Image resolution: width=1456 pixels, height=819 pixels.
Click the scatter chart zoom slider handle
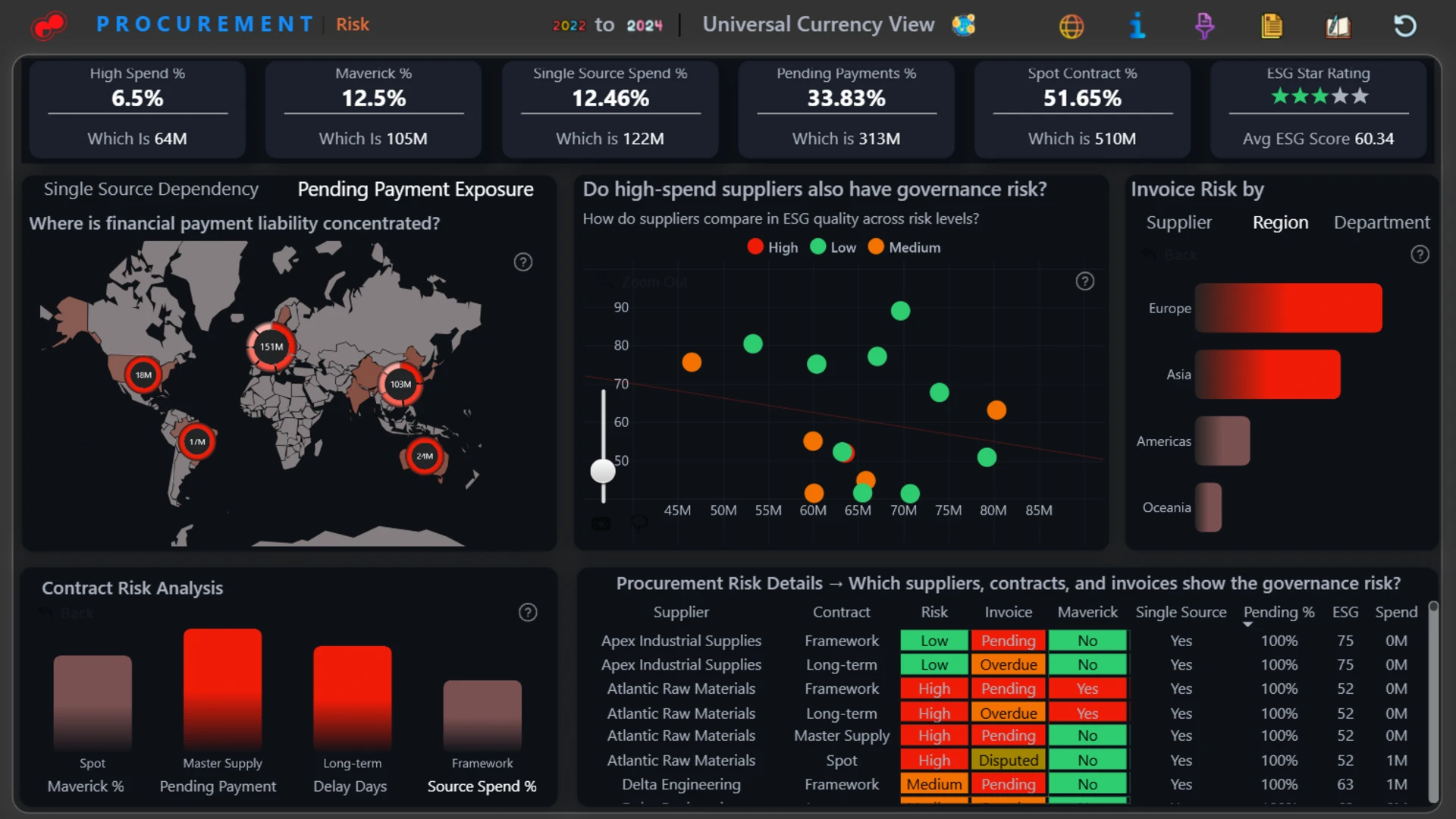[603, 471]
